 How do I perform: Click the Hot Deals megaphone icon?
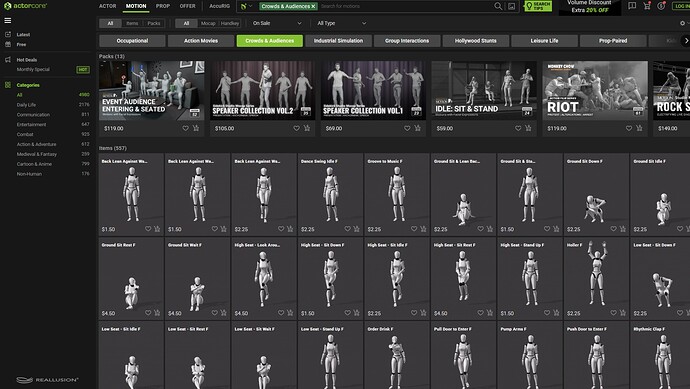[x=7, y=59]
